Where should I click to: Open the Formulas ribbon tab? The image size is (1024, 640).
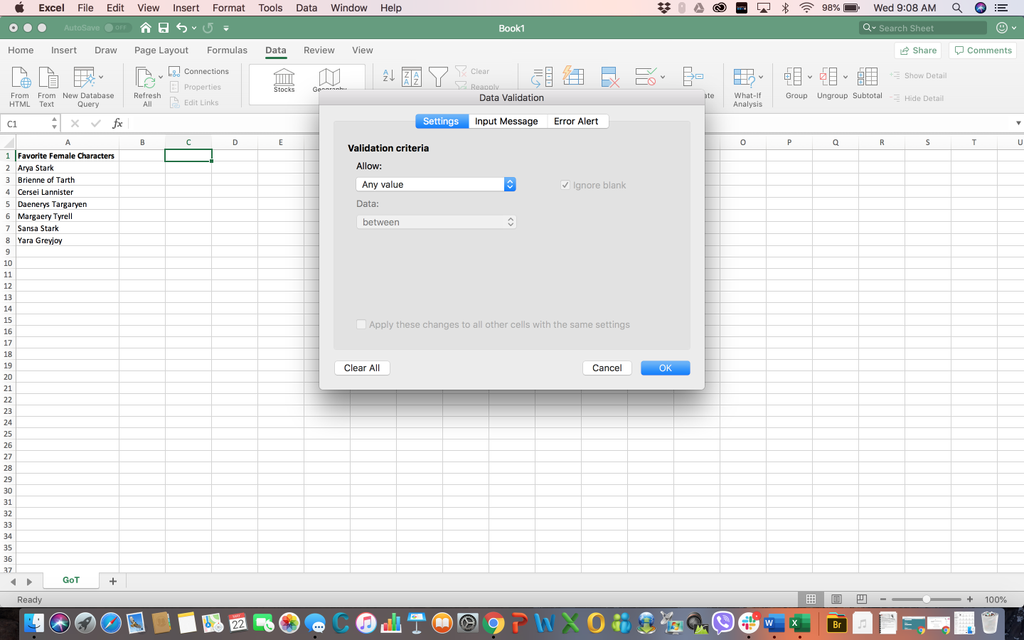click(227, 49)
